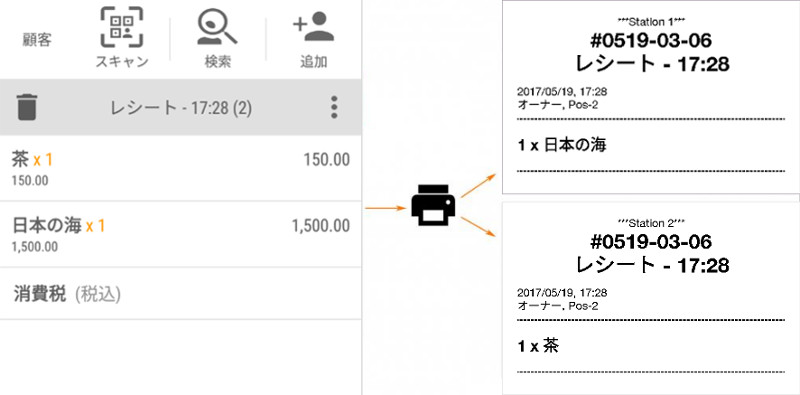The height and width of the screenshot is (395, 800).
Task: Click the 検索 text label
Action: click(x=218, y=62)
